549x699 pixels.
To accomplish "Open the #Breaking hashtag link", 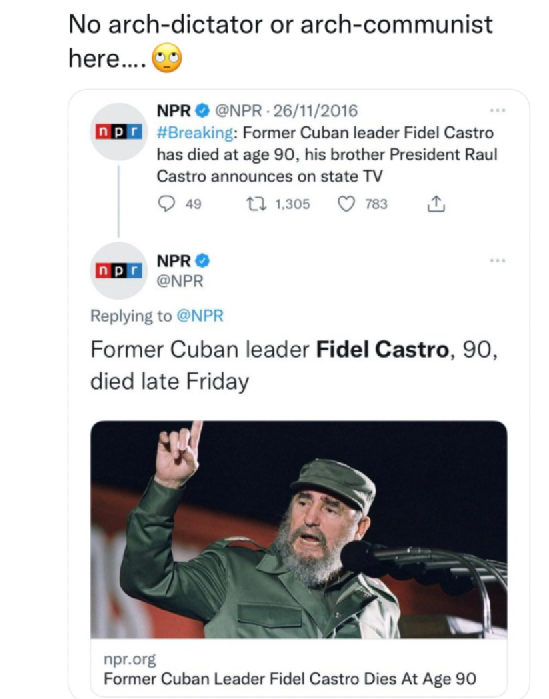I will click(196, 133).
